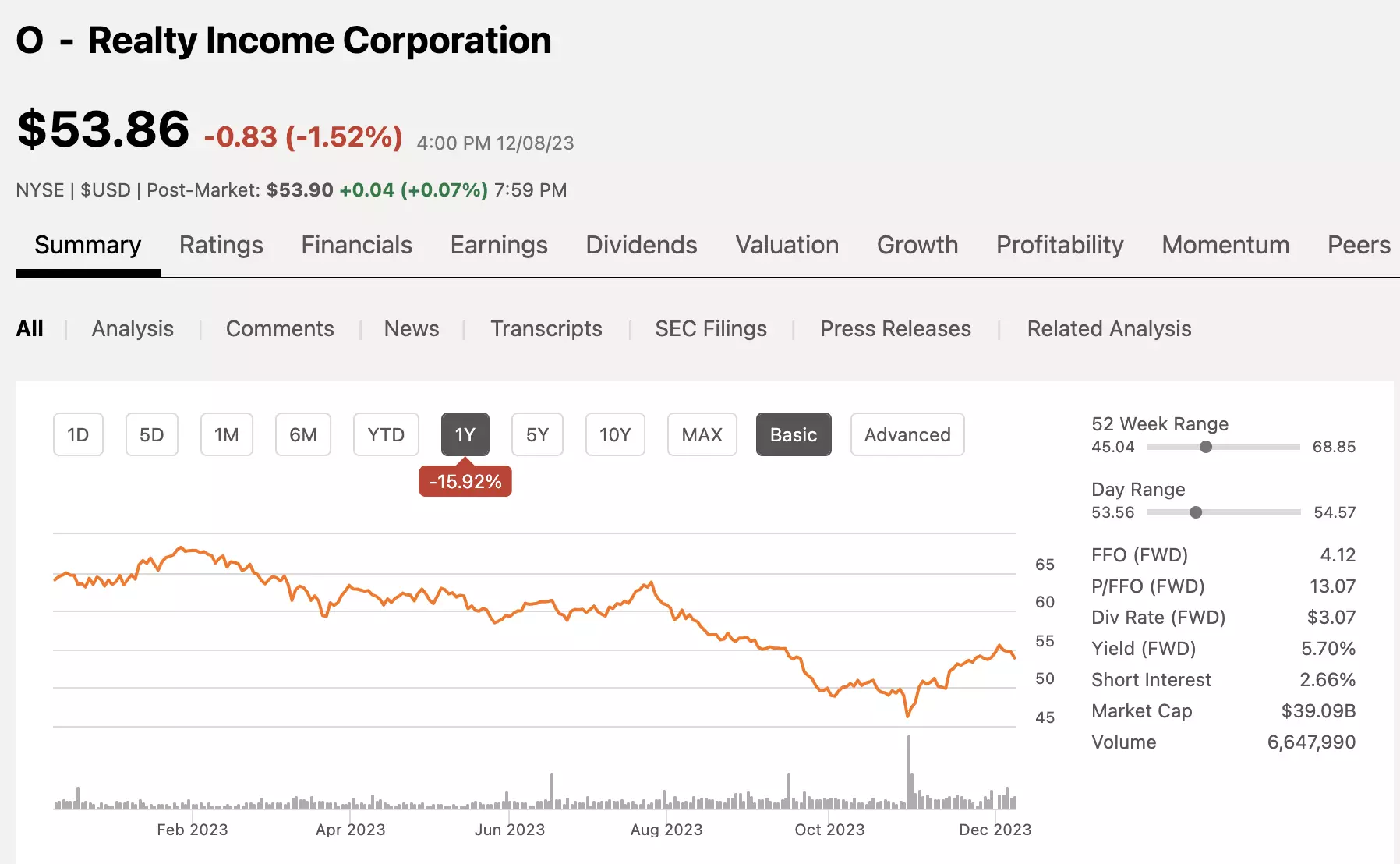This screenshot has height=864, width=1400.
Task: Select the 1Y chart range
Action: [x=465, y=434]
